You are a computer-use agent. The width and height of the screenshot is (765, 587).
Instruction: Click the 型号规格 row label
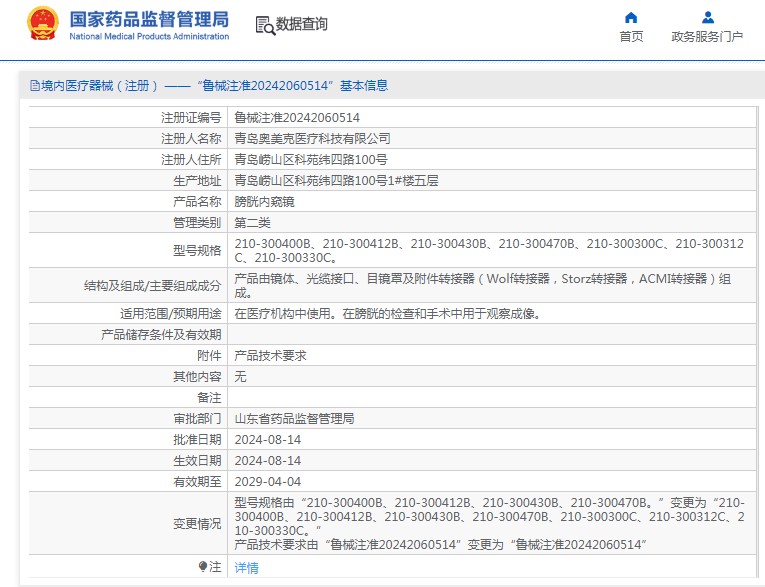click(197, 250)
